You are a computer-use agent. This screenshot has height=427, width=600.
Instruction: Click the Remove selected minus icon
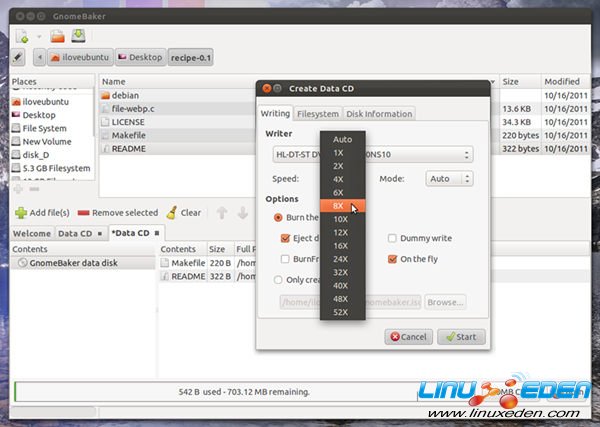(x=83, y=213)
